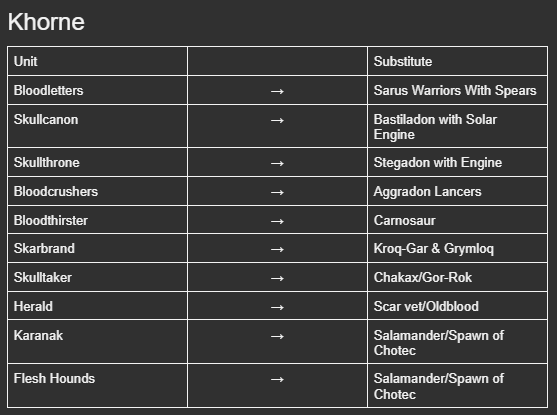Screen dimensions: 557x415
Task: Click the arrow in the Skarbrand row
Action: coord(277,249)
